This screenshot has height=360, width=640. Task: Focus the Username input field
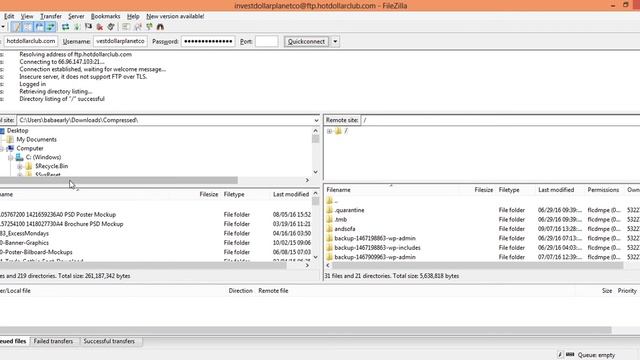coord(120,41)
